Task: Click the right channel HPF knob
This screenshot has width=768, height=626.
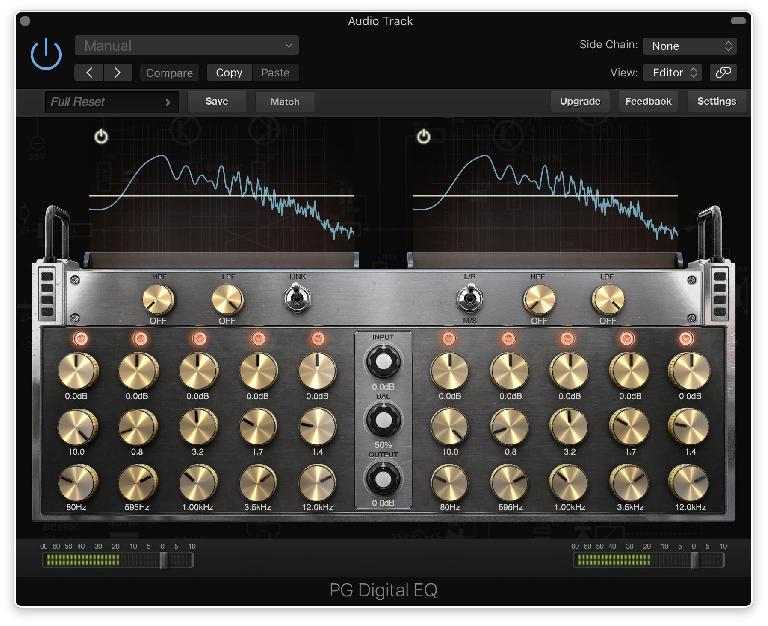Action: (539, 299)
